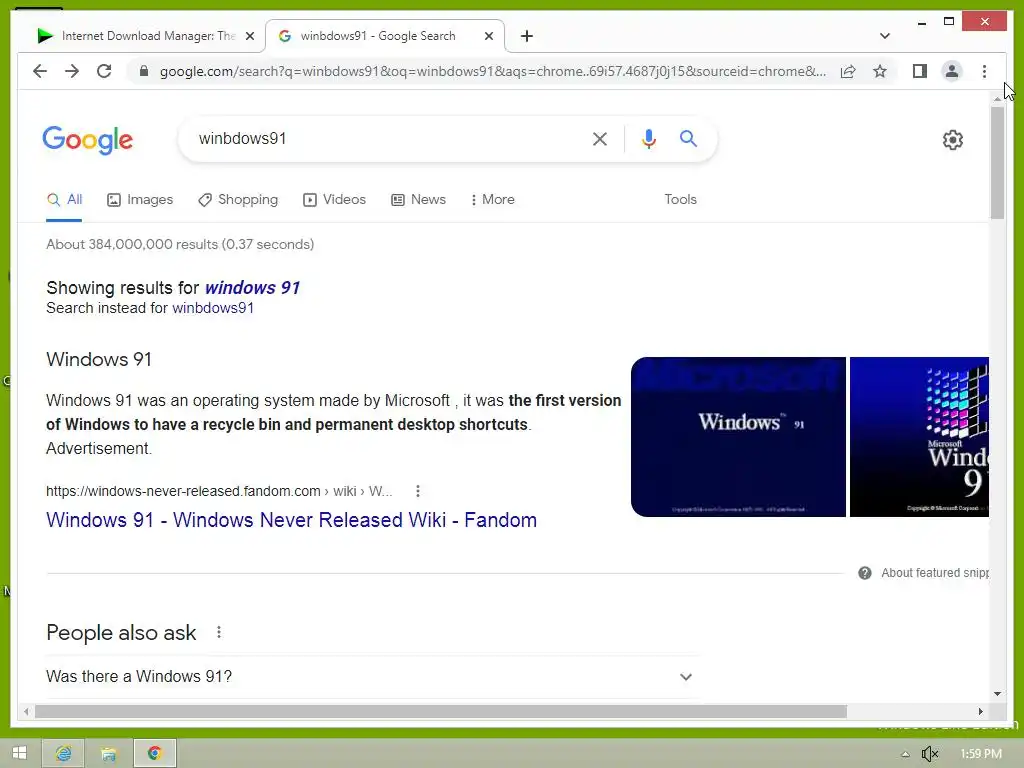Click the horizontal scrollbar thumb
This screenshot has height=768, width=1024.
(441, 711)
